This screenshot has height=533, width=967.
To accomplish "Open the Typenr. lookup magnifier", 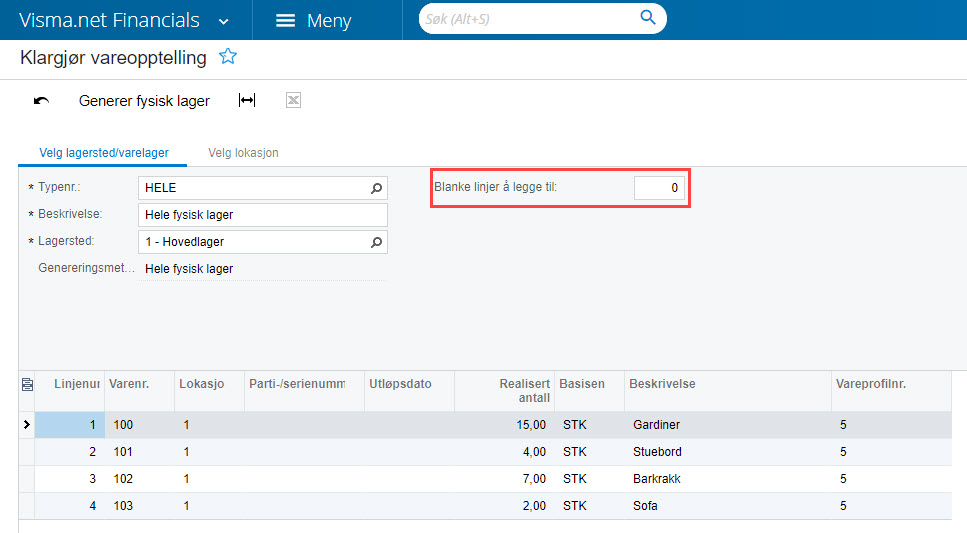I will click(376, 188).
